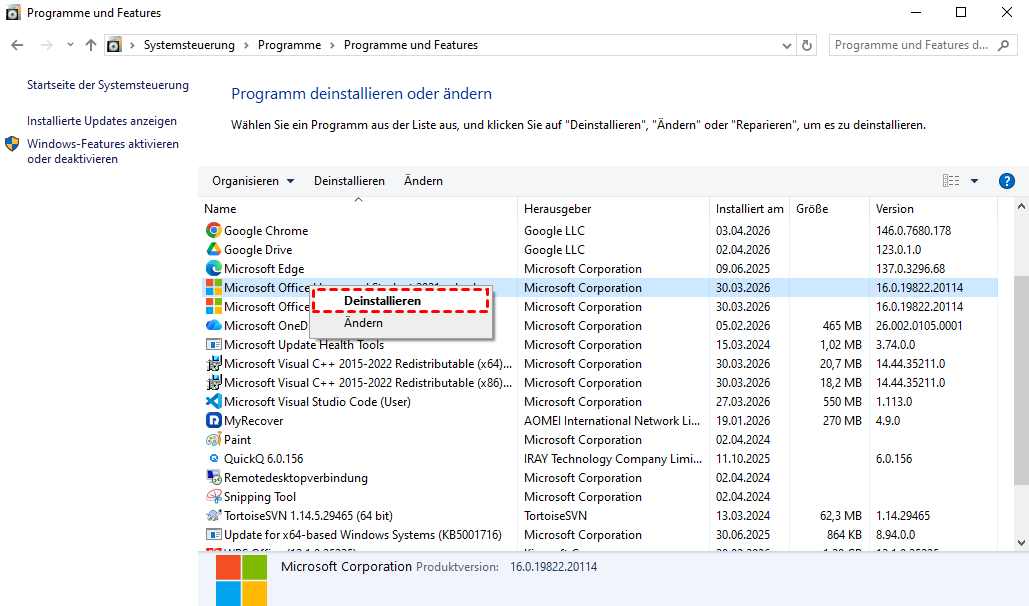
Task: Click the MyRecover program icon
Action: [x=213, y=421]
